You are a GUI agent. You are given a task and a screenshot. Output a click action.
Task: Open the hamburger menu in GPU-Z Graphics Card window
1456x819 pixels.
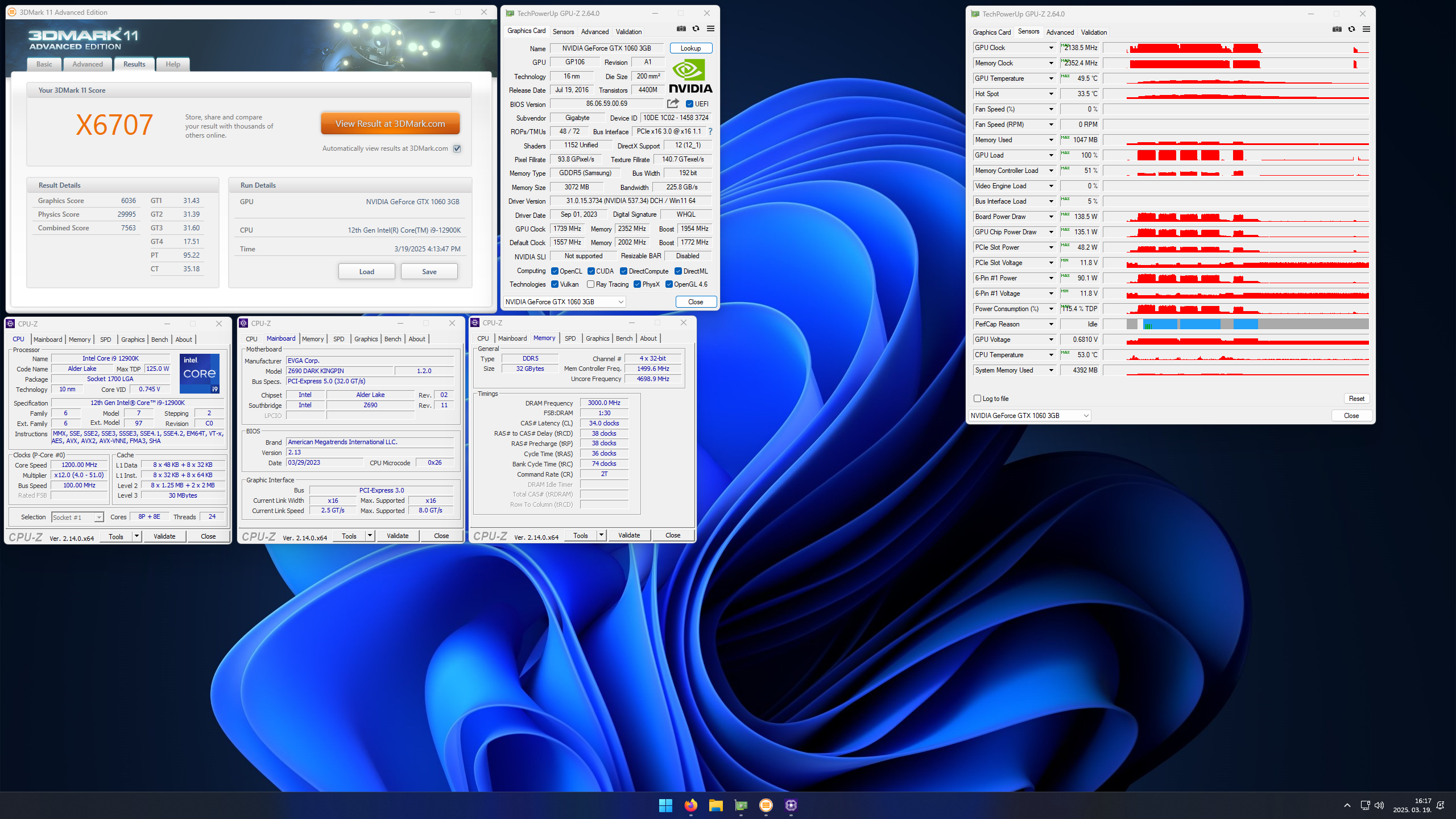[x=710, y=28]
